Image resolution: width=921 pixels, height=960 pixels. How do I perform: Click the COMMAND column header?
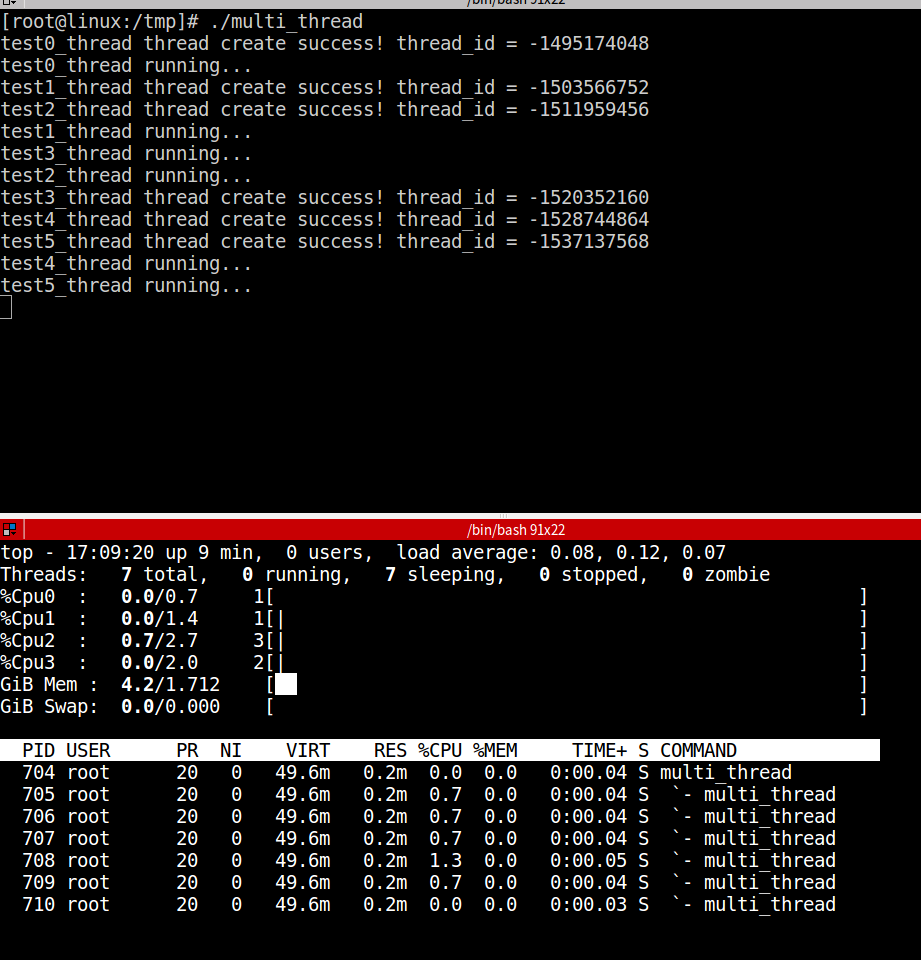coord(698,750)
